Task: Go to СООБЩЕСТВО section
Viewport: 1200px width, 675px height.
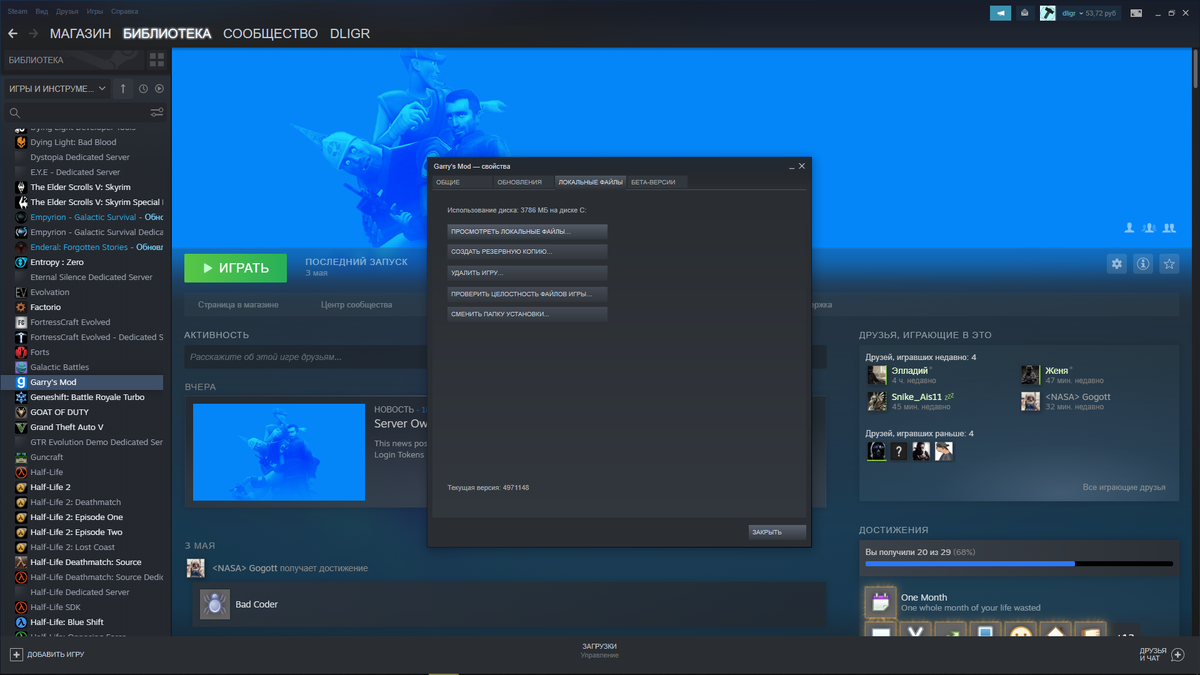Action: [x=270, y=33]
